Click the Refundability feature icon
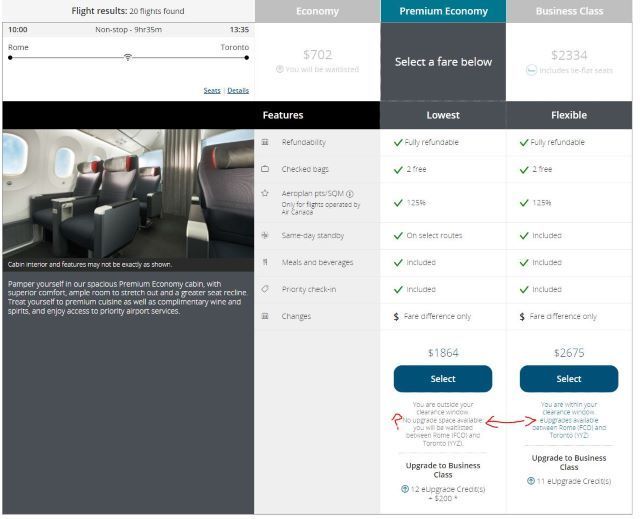Image resolution: width=640 pixels, height=519 pixels. (x=265, y=143)
